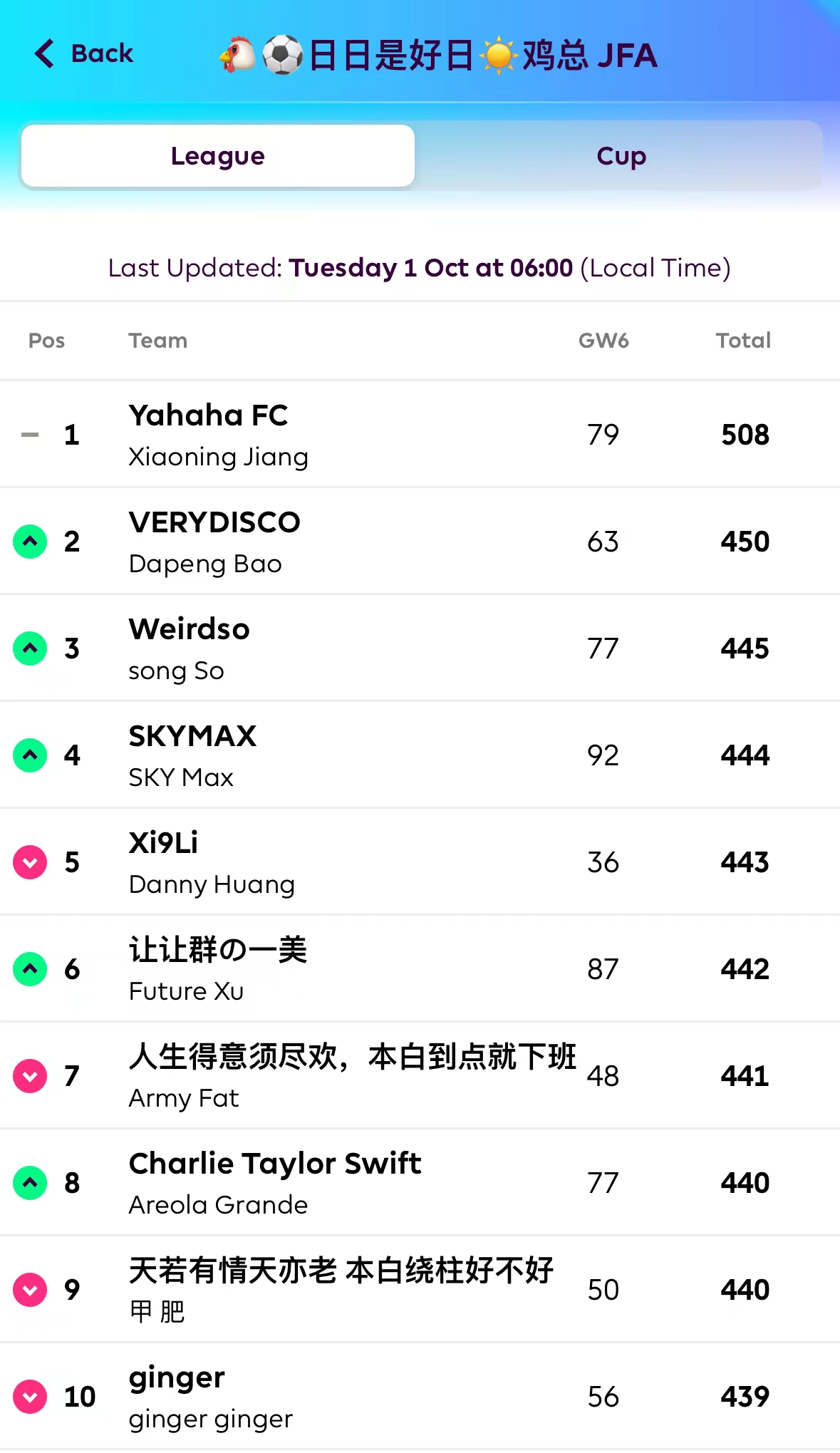The image size is (840, 1453).
Task: Open Charlie Taylor Swift team entry
Action: pos(275,1164)
